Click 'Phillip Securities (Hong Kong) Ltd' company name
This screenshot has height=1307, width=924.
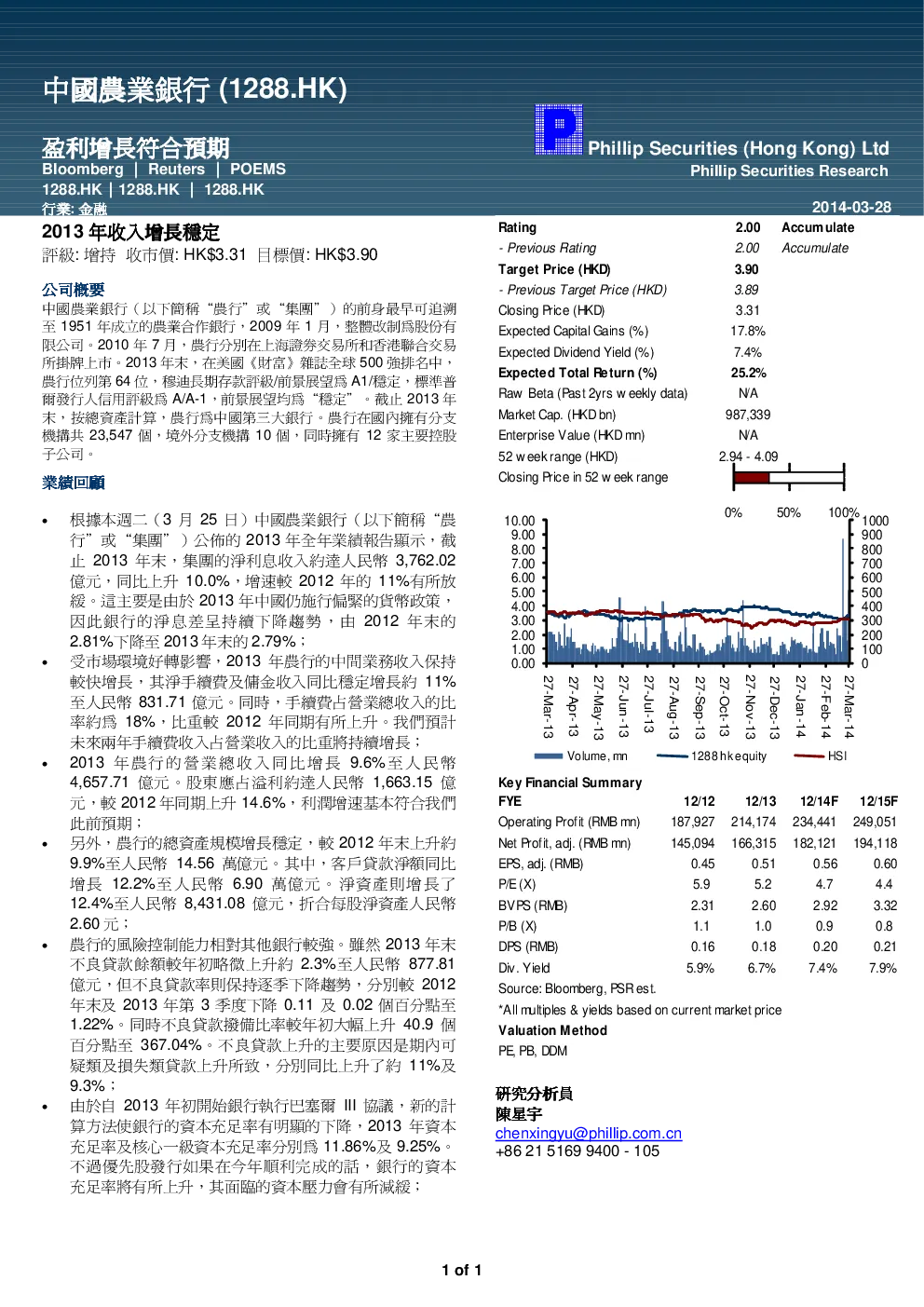pyautogui.click(x=739, y=148)
